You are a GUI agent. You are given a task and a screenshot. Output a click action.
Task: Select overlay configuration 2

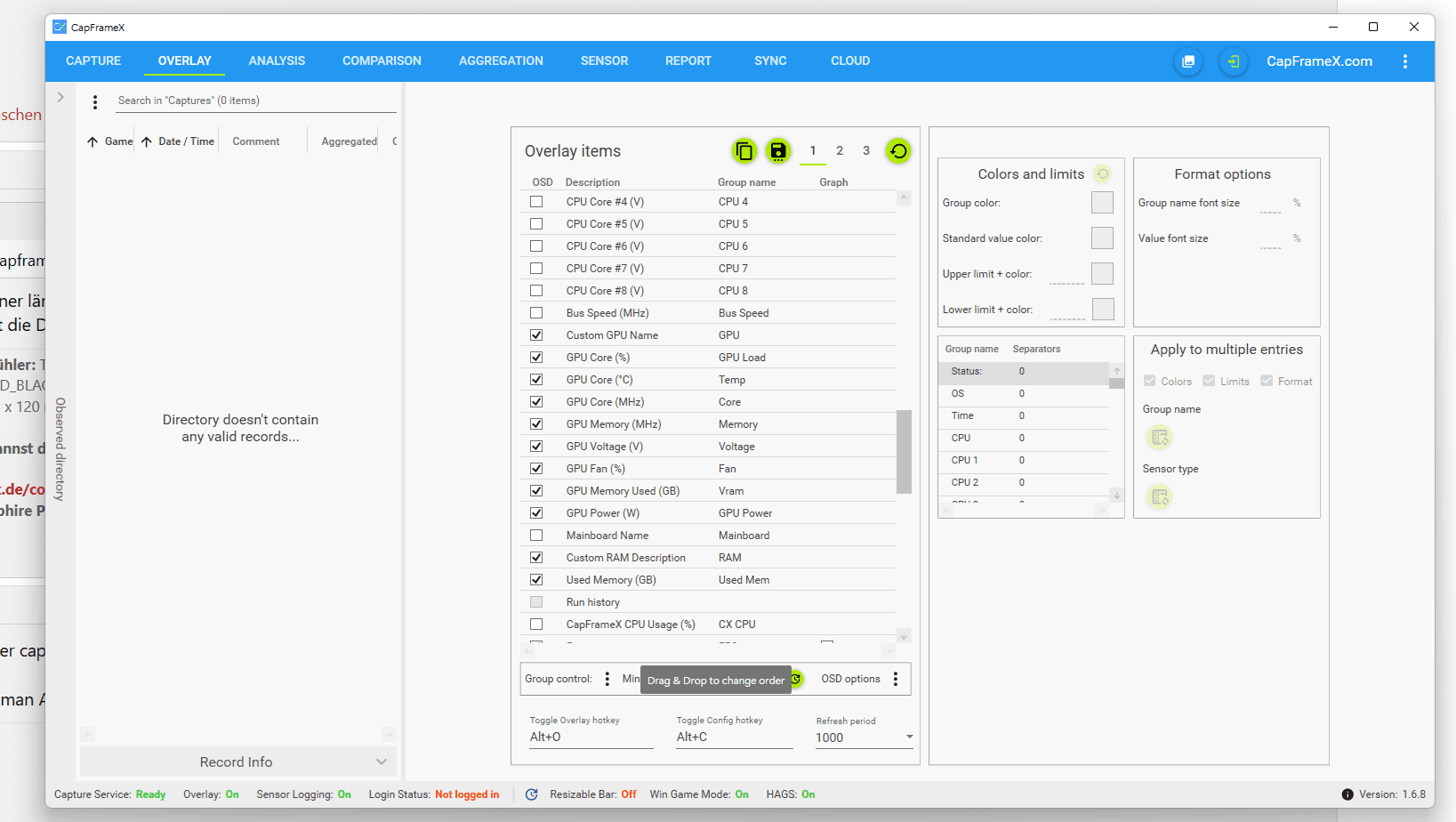(840, 151)
